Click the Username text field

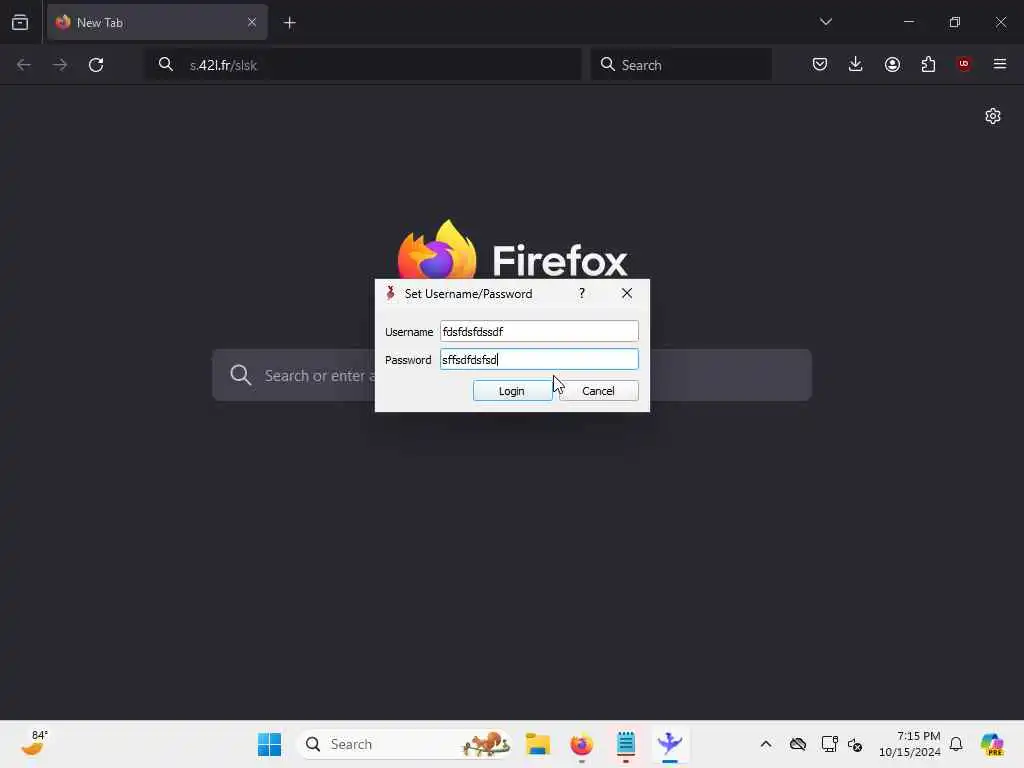pos(539,331)
